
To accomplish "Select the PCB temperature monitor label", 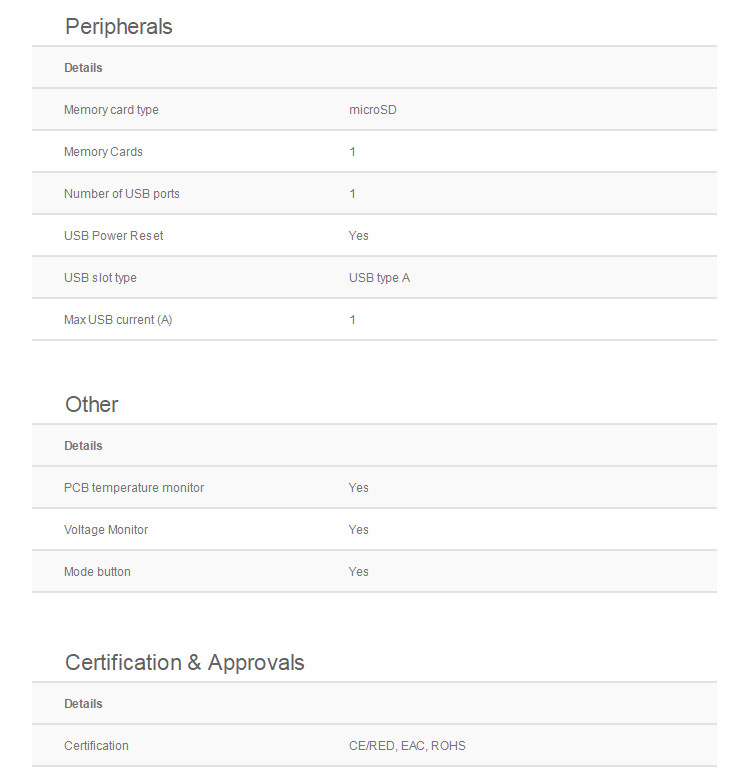I will (x=133, y=488).
